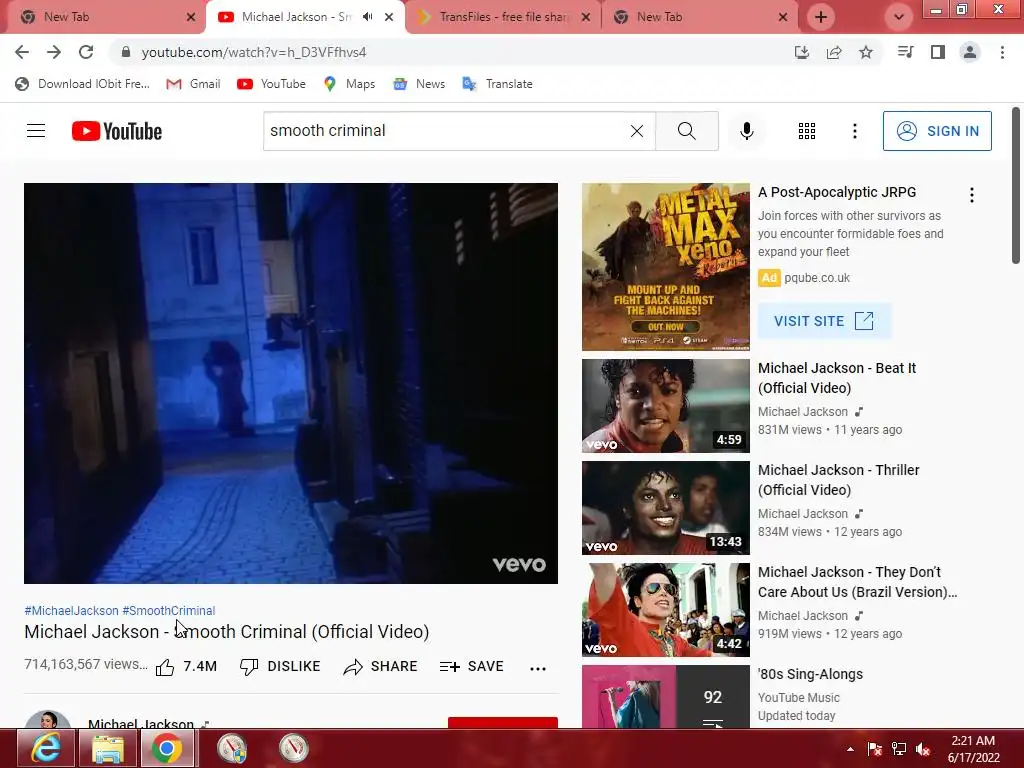Open the pqube.co.uk ad link
The width and height of the screenshot is (1024, 768).
[817, 278]
